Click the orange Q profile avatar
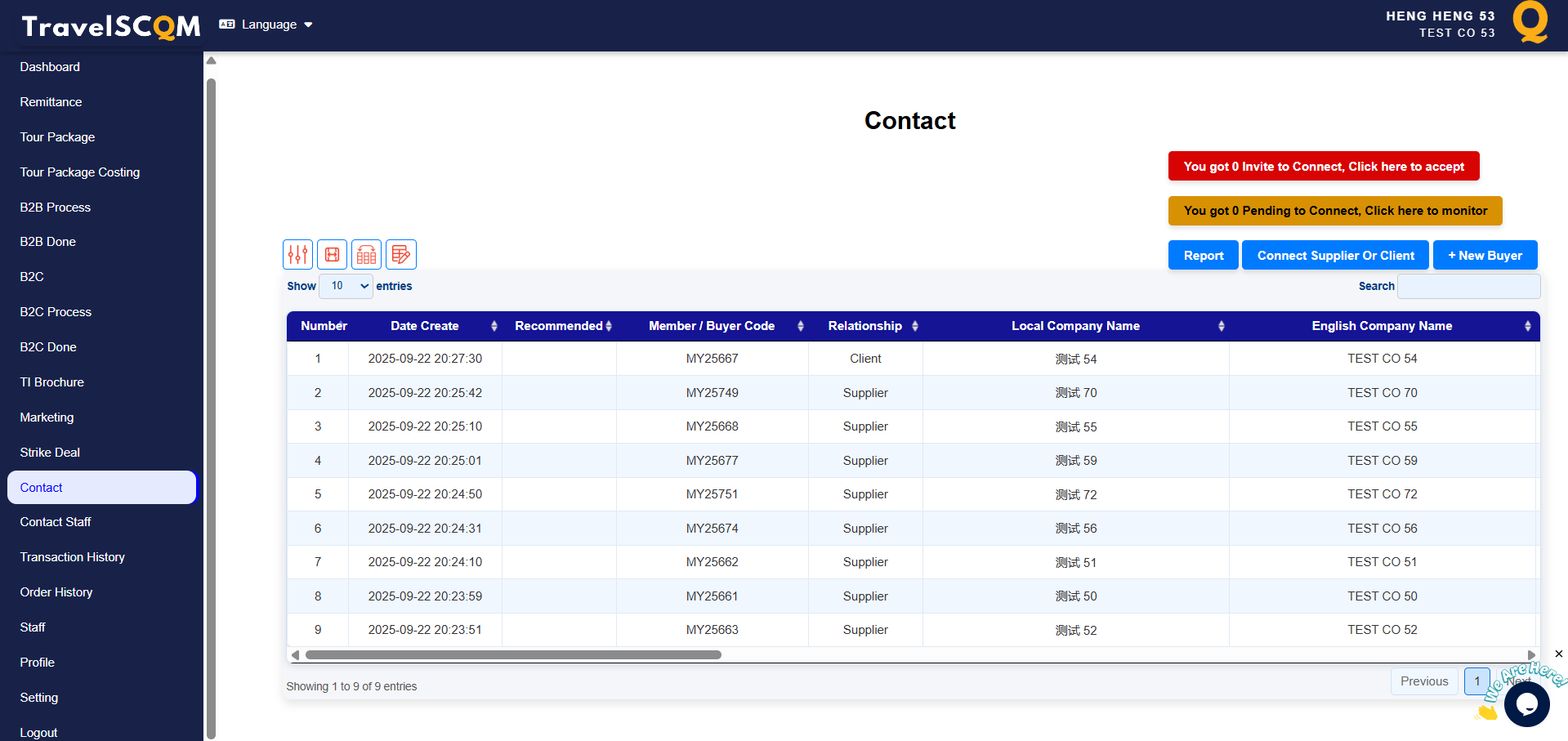The width and height of the screenshot is (1568, 741). pyautogui.click(x=1530, y=22)
